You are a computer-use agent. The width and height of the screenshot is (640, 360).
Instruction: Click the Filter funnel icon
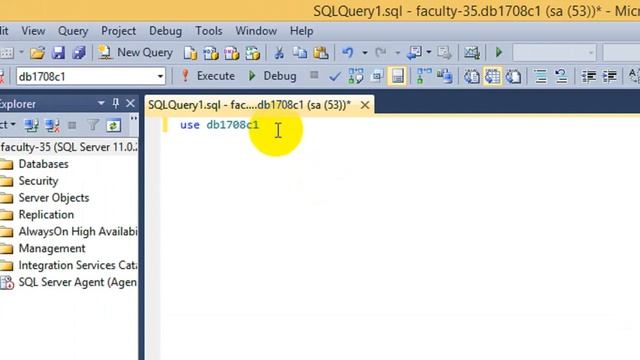tap(93, 125)
